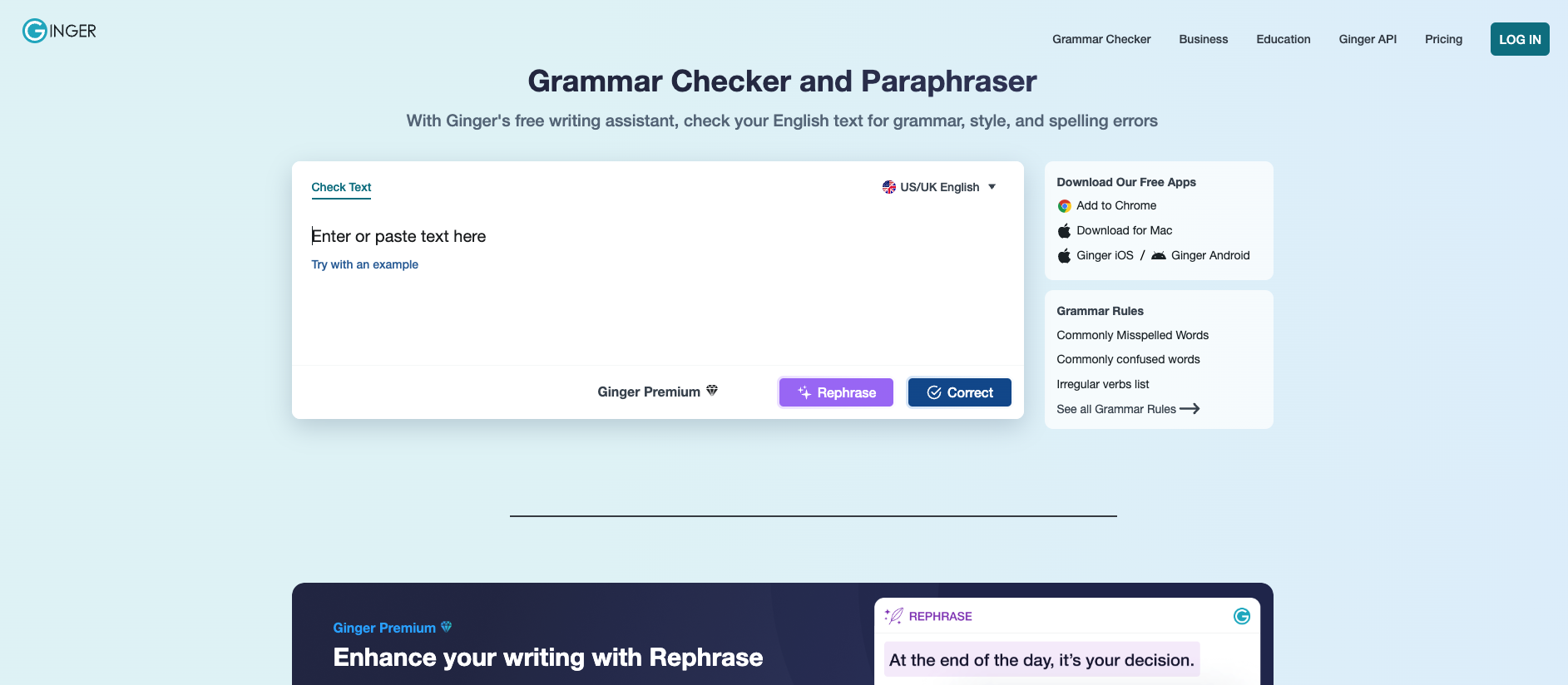Open the Business menu item
1568x685 pixels.
click(1203, 39)
